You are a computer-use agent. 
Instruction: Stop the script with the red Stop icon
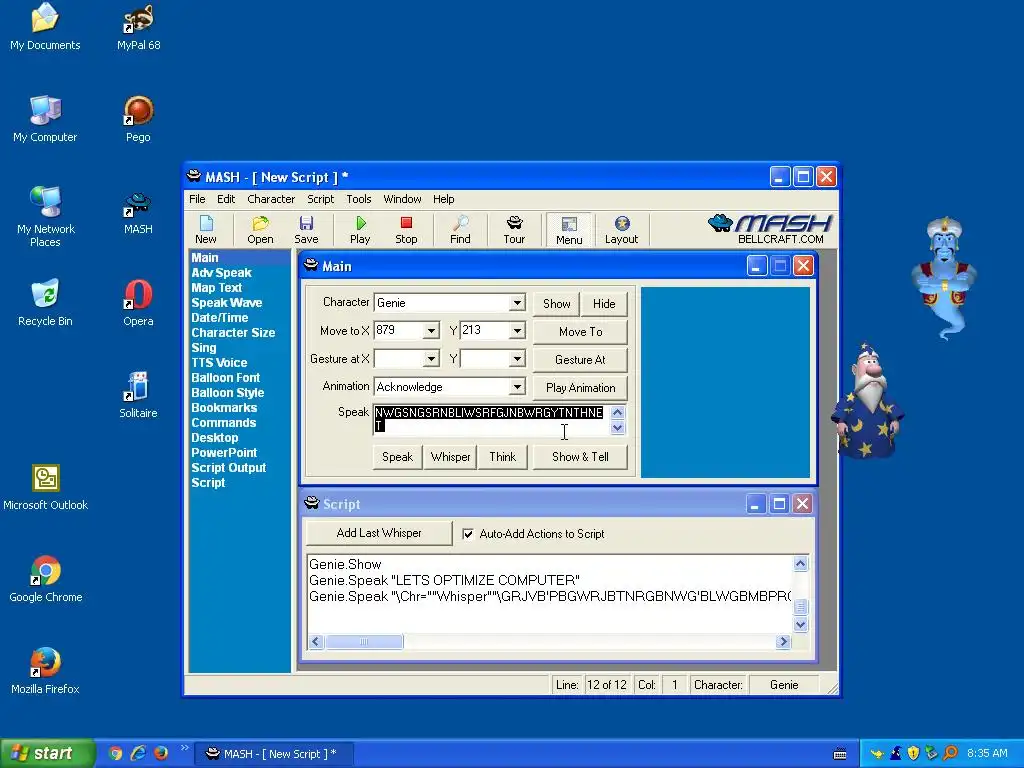tap(406, 230)
